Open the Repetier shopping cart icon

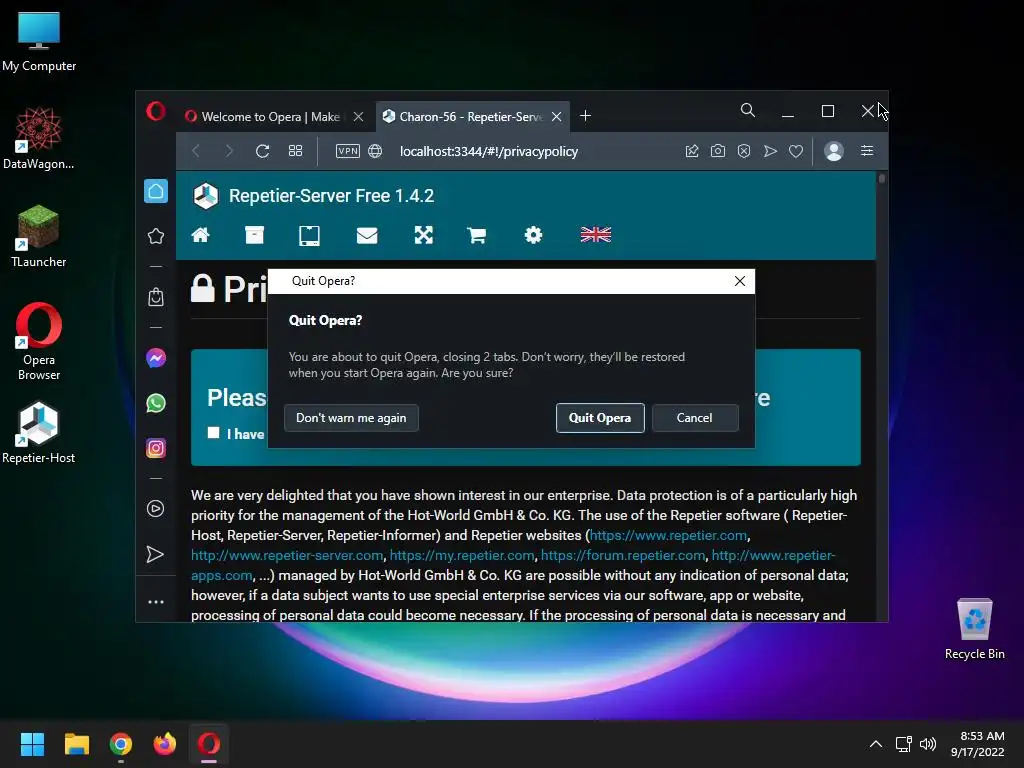pos(477,235)
